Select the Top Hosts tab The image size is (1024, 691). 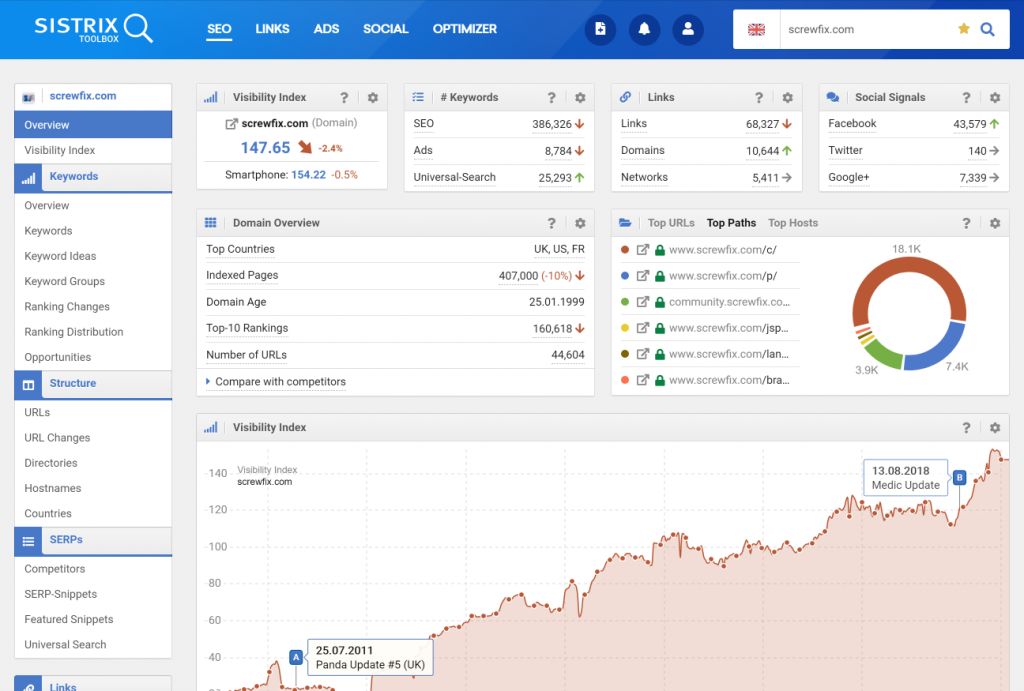click(x=792, y=223)
